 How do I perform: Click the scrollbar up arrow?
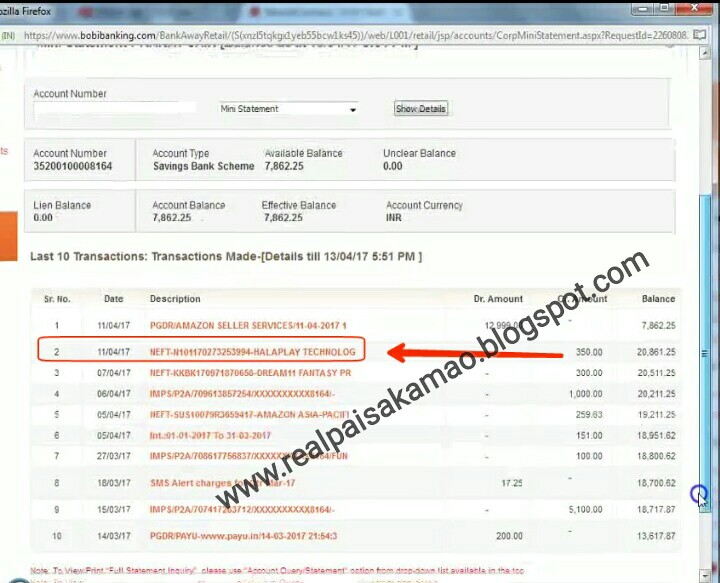click(705, 53)
